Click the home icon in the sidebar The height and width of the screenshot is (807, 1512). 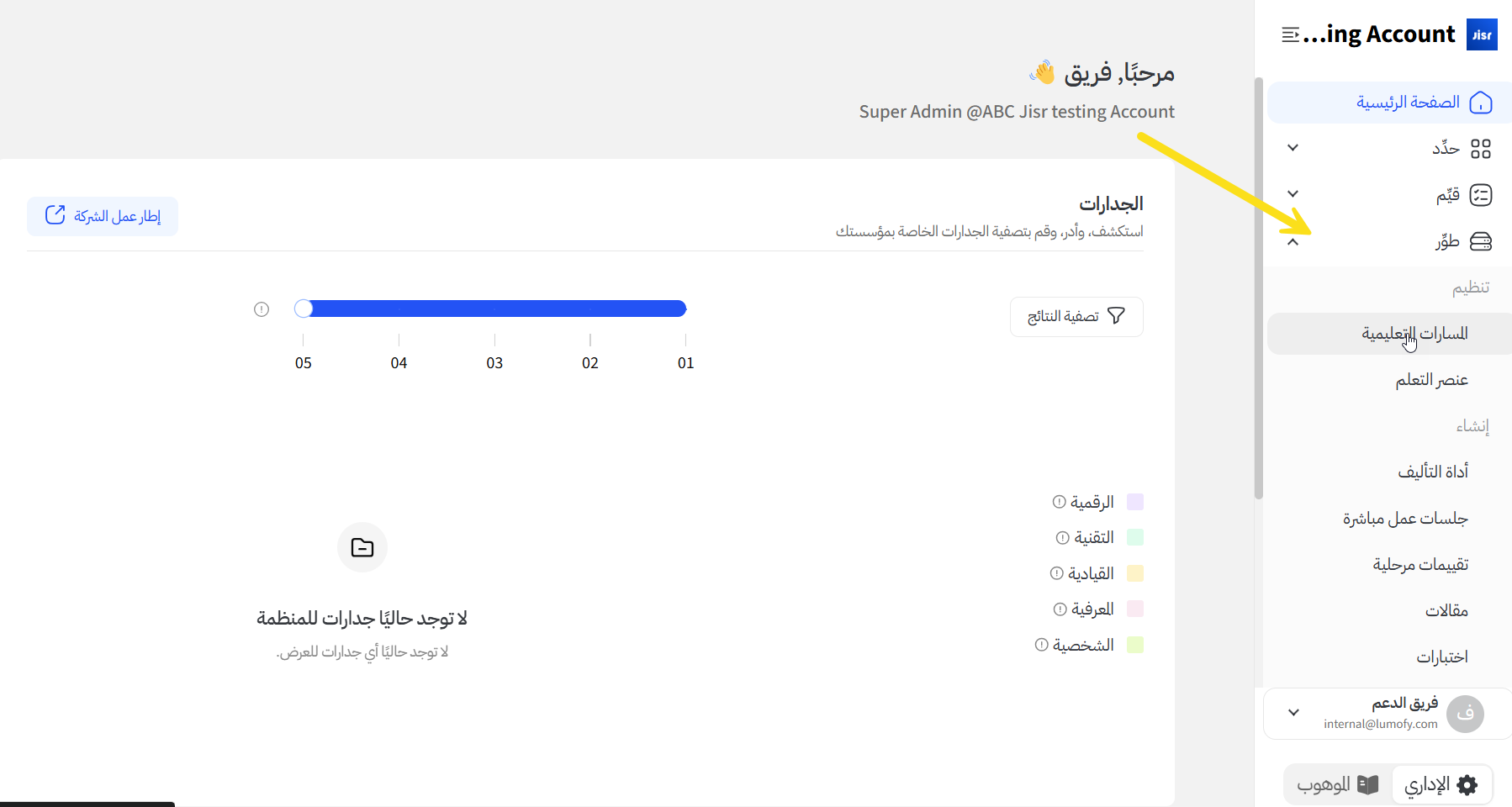[1481, 103]
